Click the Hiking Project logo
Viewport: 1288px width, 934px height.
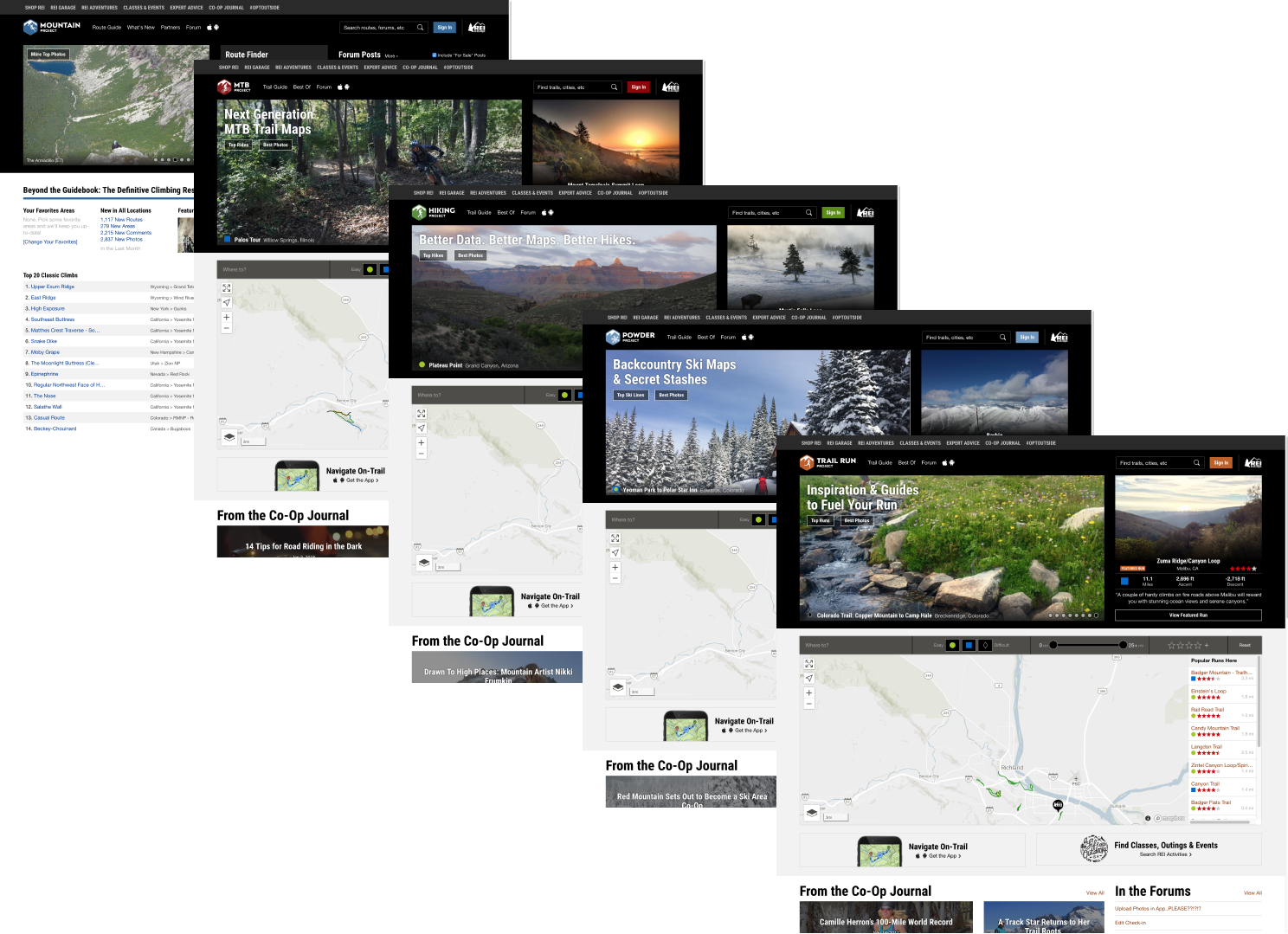[435, 212]
